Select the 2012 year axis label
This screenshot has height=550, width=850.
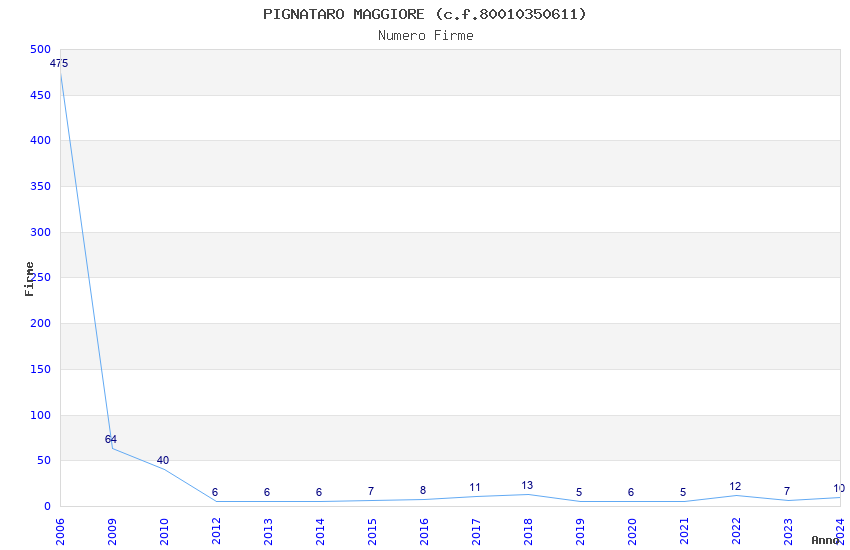[216, 532]
